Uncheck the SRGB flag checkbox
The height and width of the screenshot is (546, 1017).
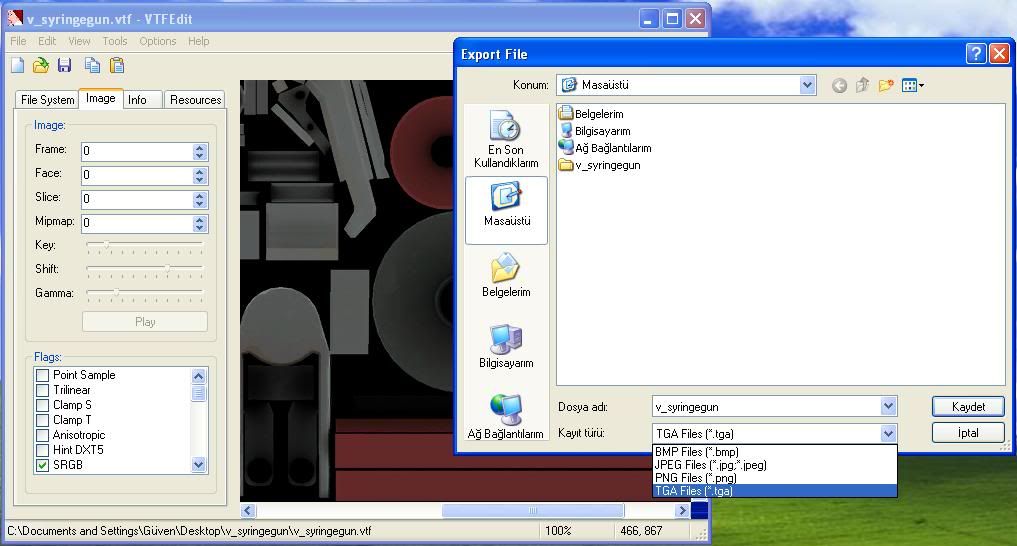click(43, 465)
